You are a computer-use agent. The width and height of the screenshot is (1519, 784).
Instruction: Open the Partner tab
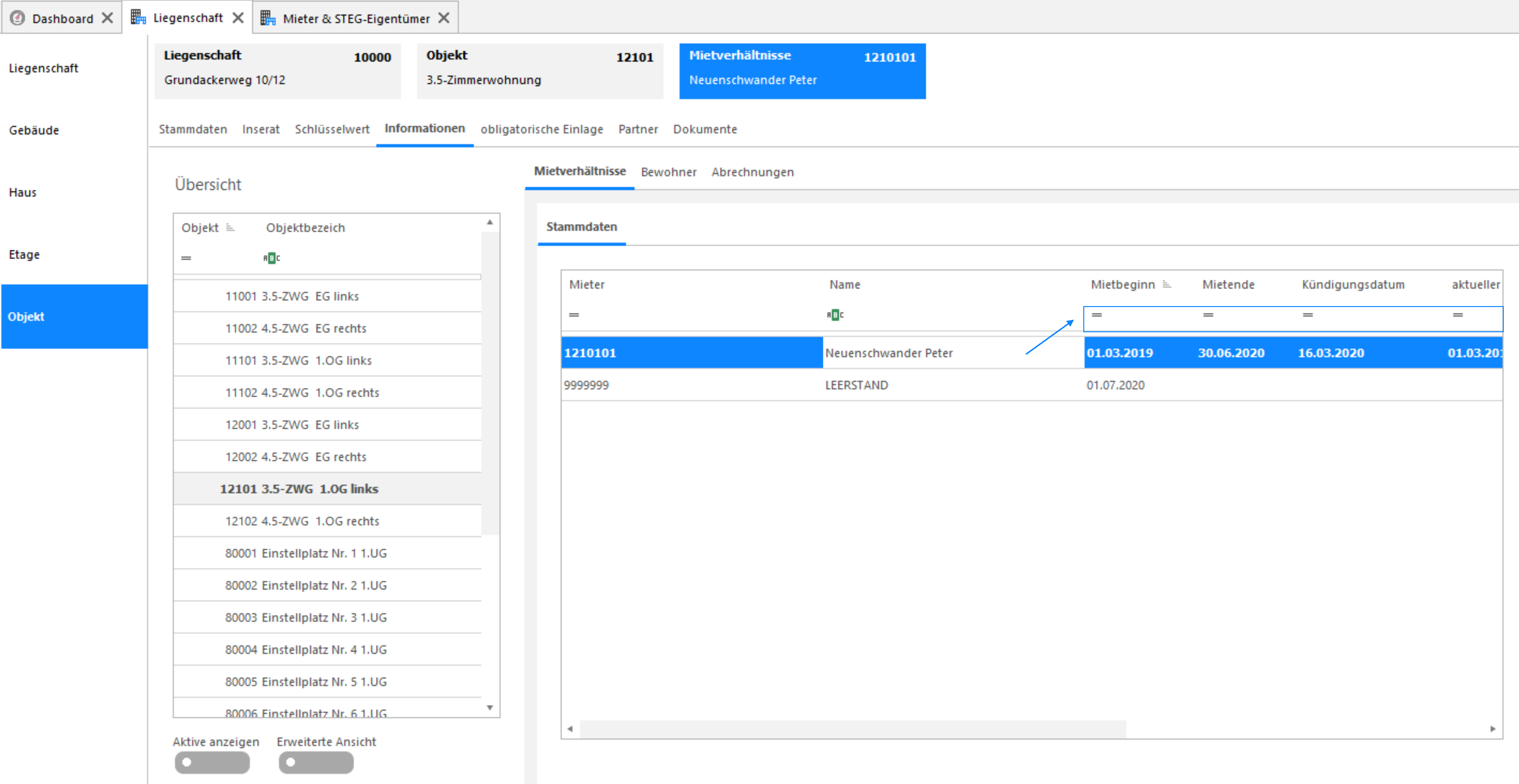click(x=638, y=129)
